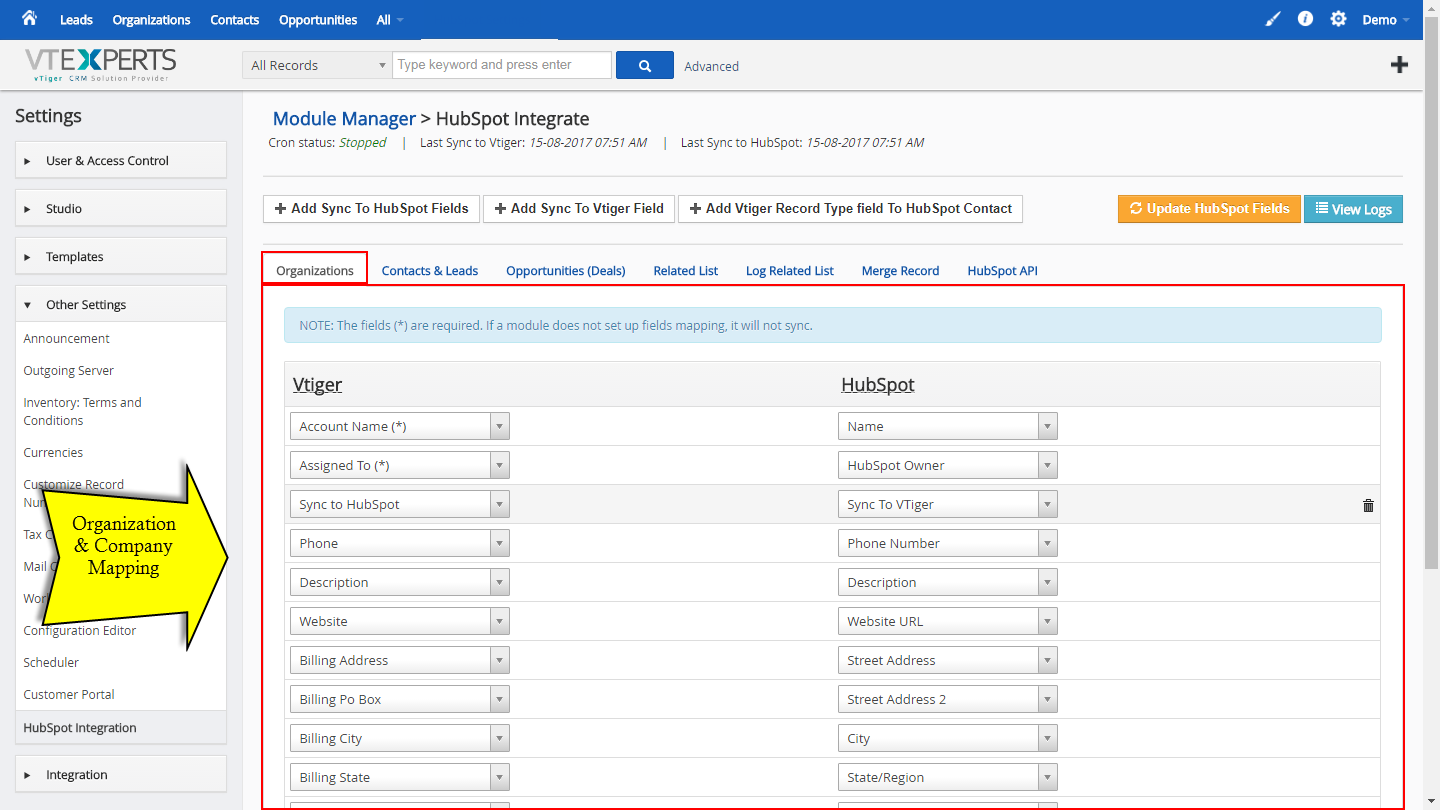Switch to the Contacts & Leads tab
1440x810 pixels.
[x=430, y=271]
